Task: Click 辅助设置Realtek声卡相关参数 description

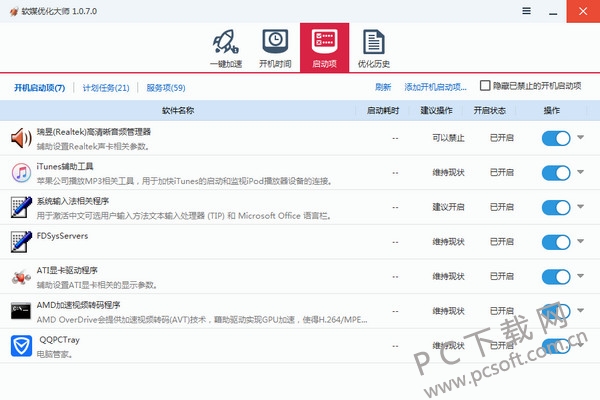Action: click(93, 147)
